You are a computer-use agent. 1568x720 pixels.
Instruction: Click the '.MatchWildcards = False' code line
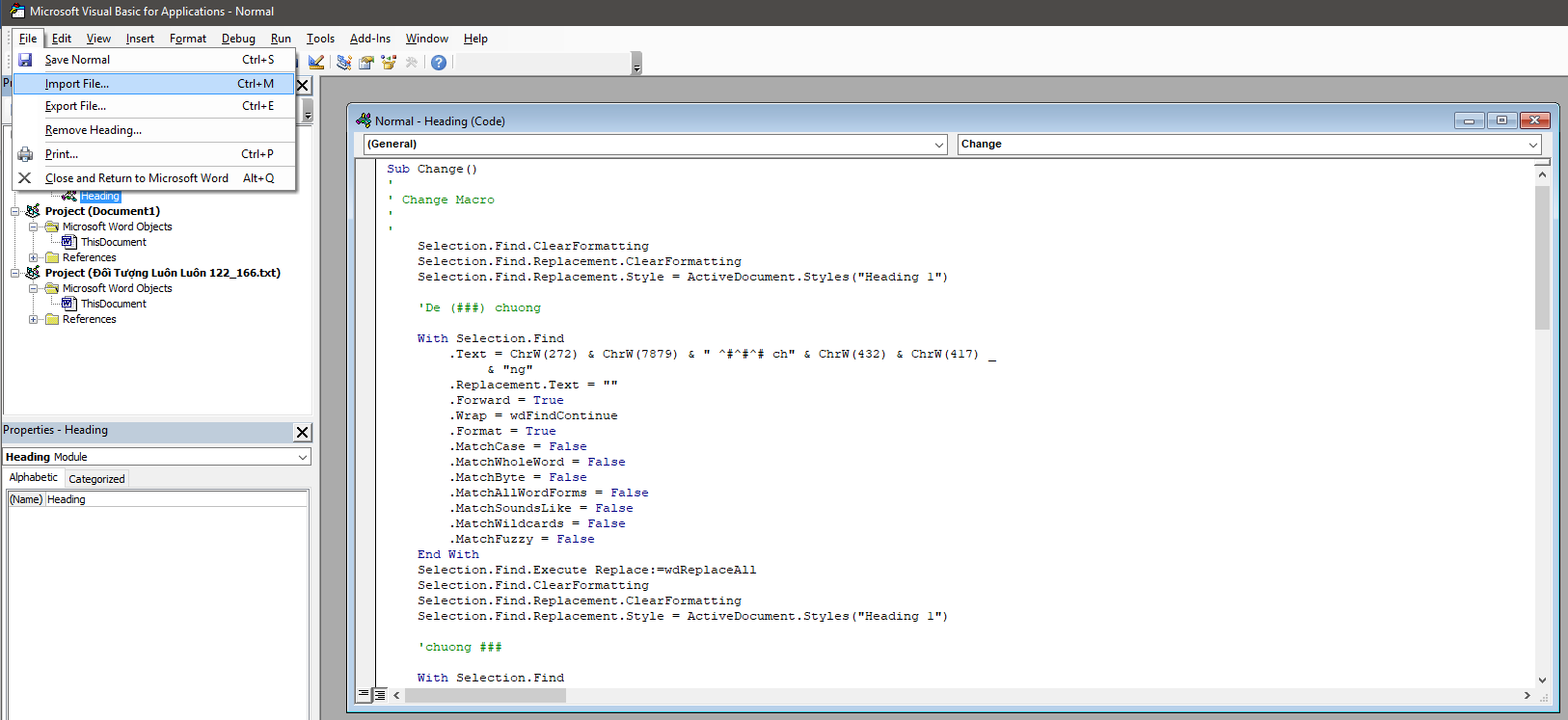[x=537, y=523]
